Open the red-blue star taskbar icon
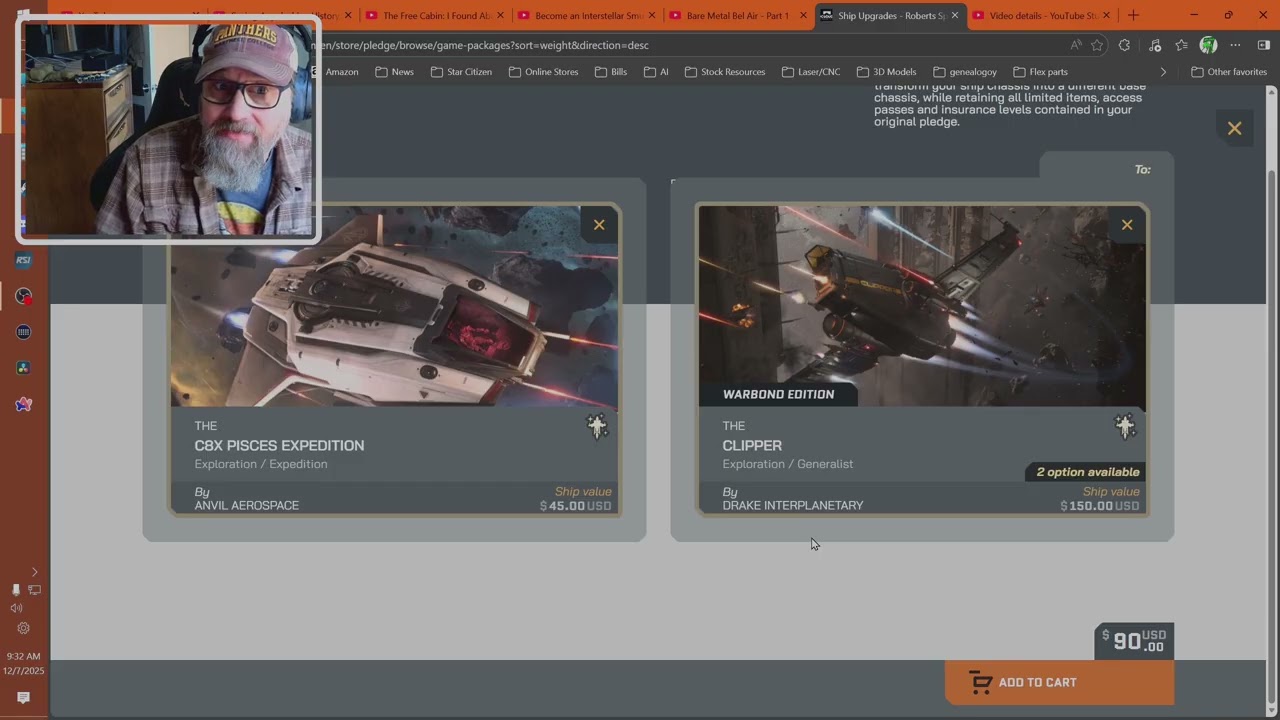1280x720 pixels. pyautogui.click(x=24, y=404)
